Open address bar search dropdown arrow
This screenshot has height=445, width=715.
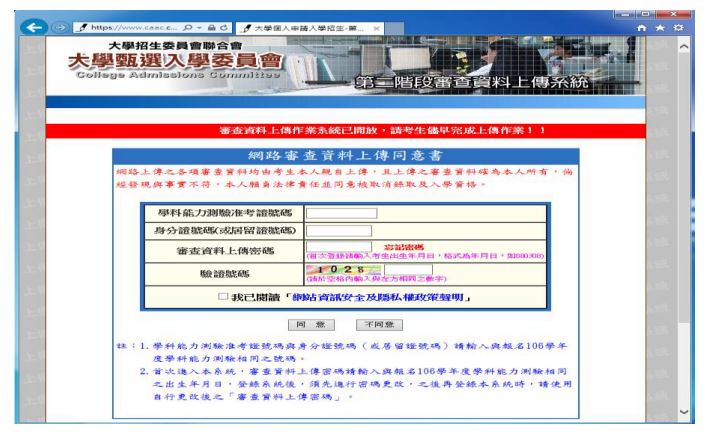[x=199, y=28]
